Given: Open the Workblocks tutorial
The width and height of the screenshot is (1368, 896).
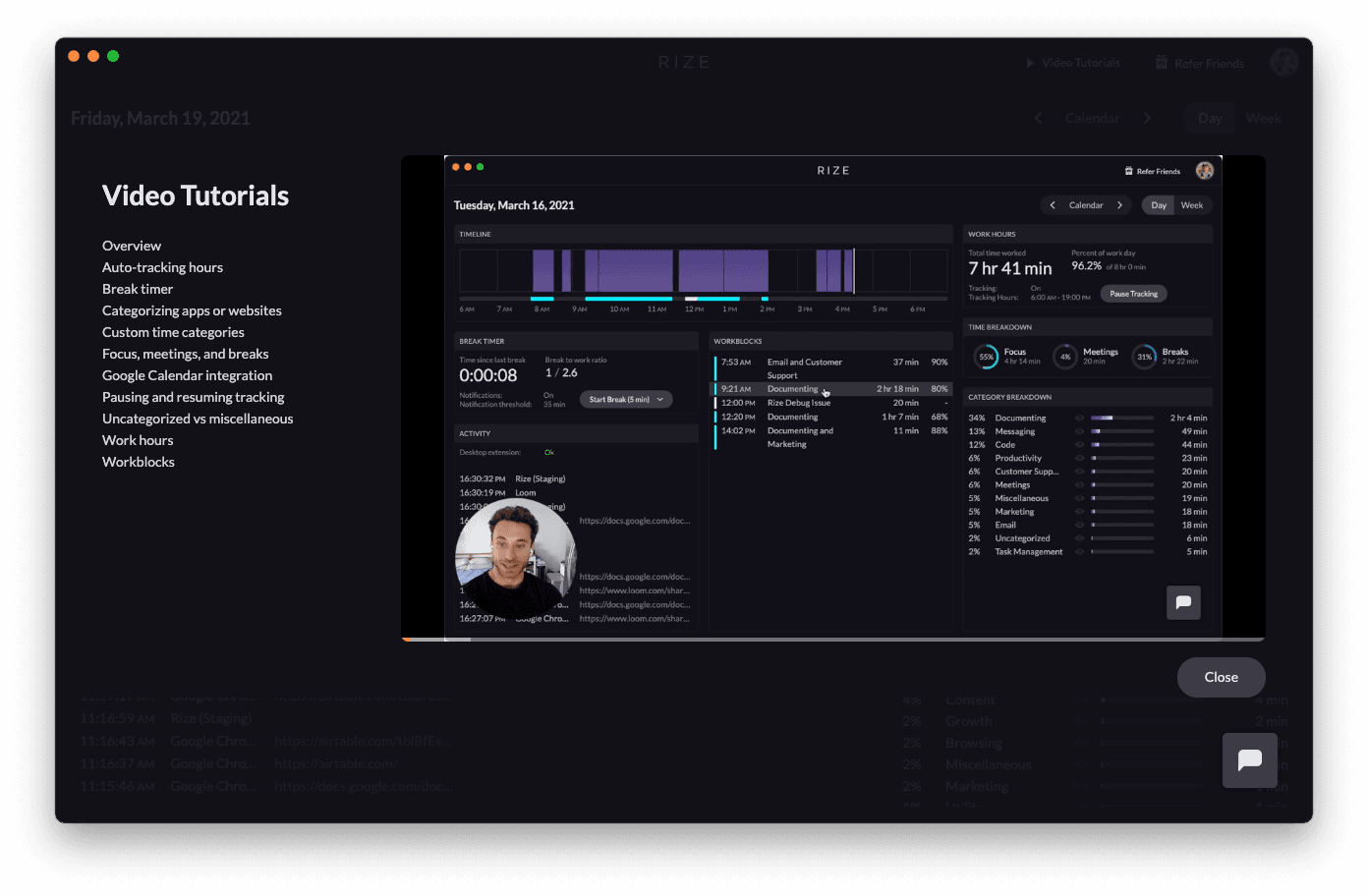Looking at the screenshot, I should 138,461.
